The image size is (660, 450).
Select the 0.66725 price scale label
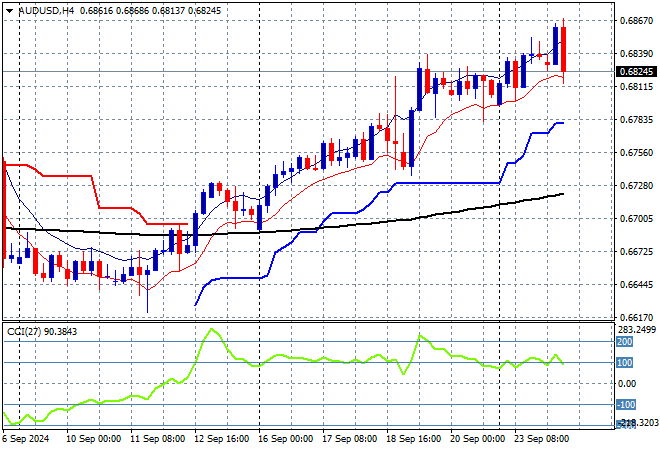coord(637,252)
